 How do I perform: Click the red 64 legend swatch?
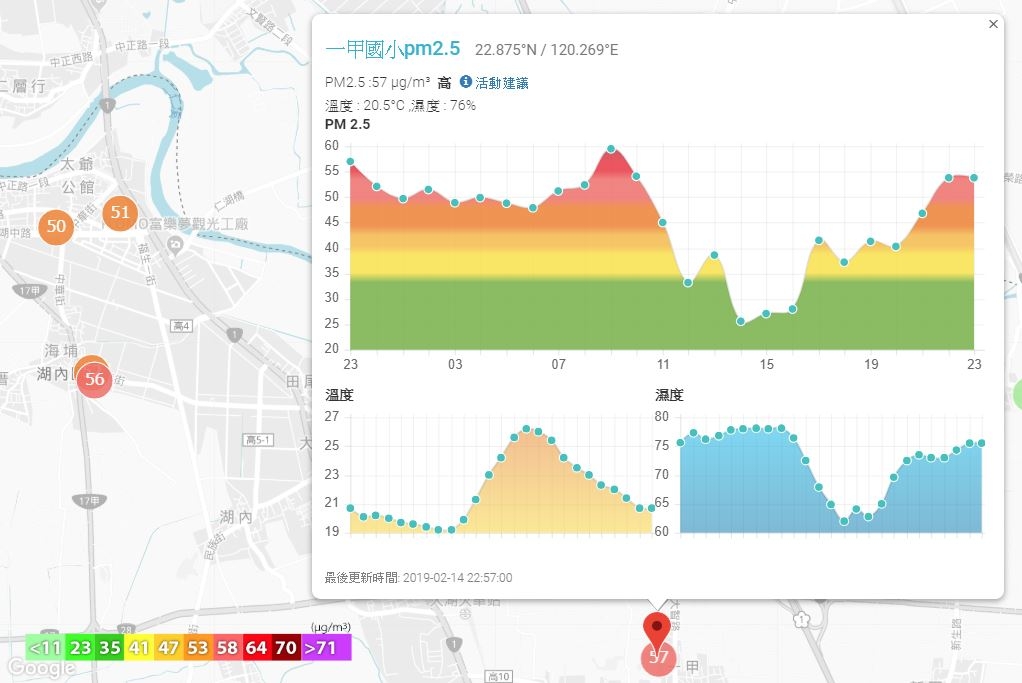click(256, 648)
